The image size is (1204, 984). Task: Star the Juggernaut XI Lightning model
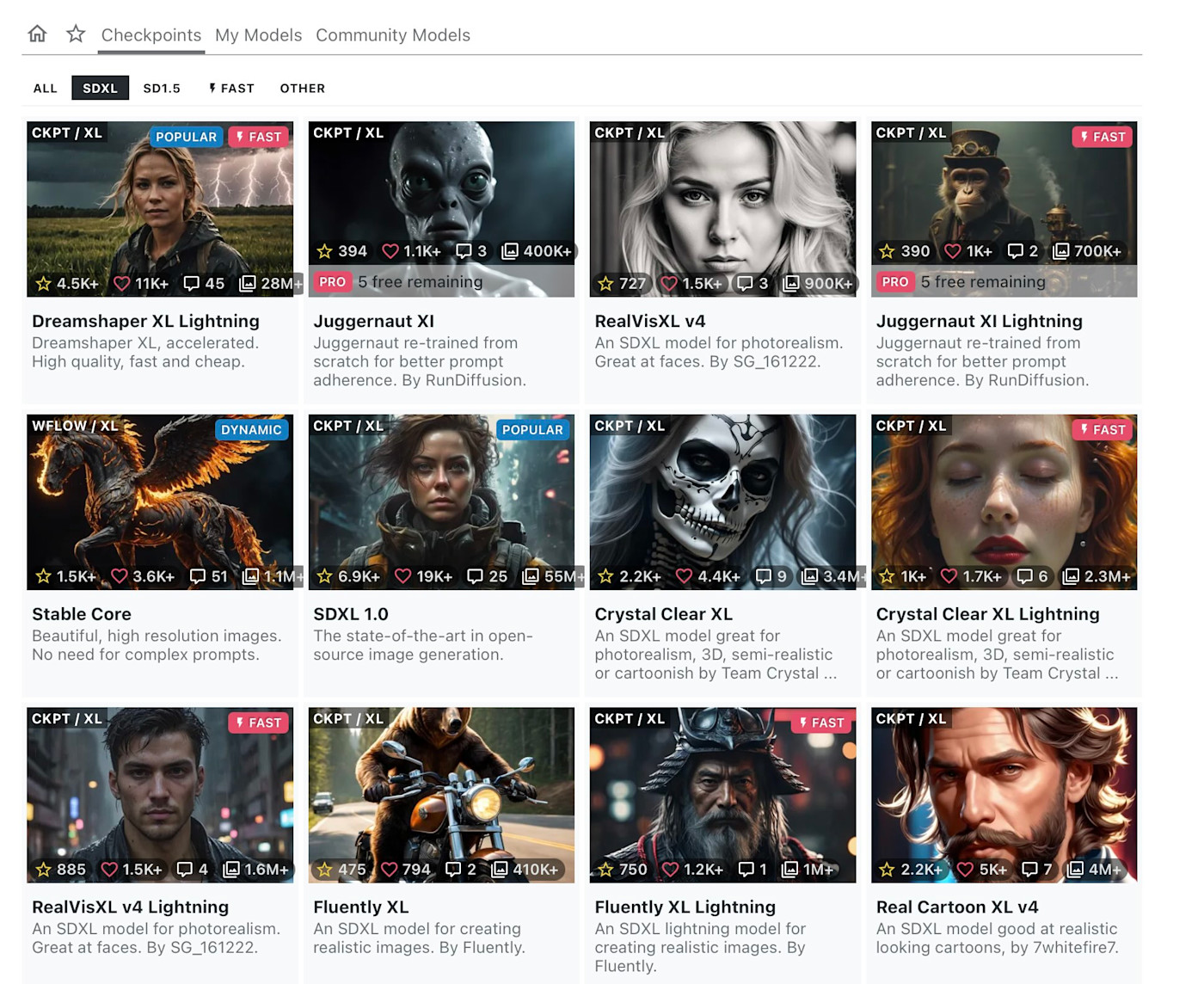(x=887, y=251)
